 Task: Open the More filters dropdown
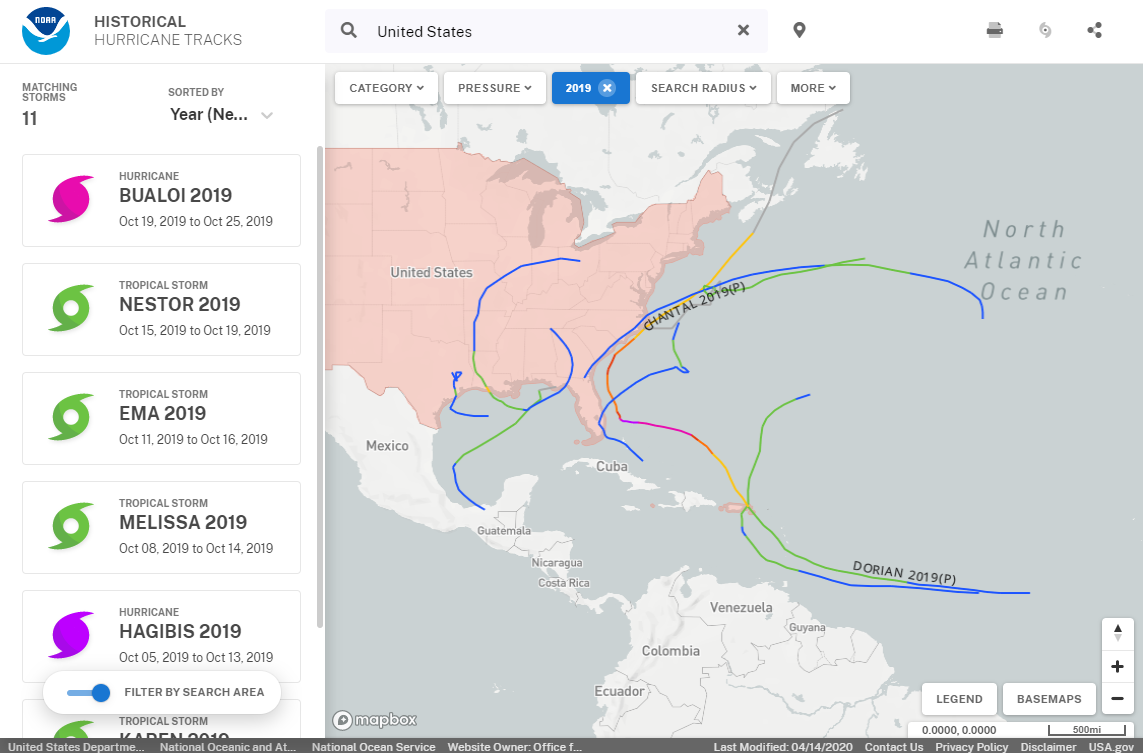click(x=813, y=88)
